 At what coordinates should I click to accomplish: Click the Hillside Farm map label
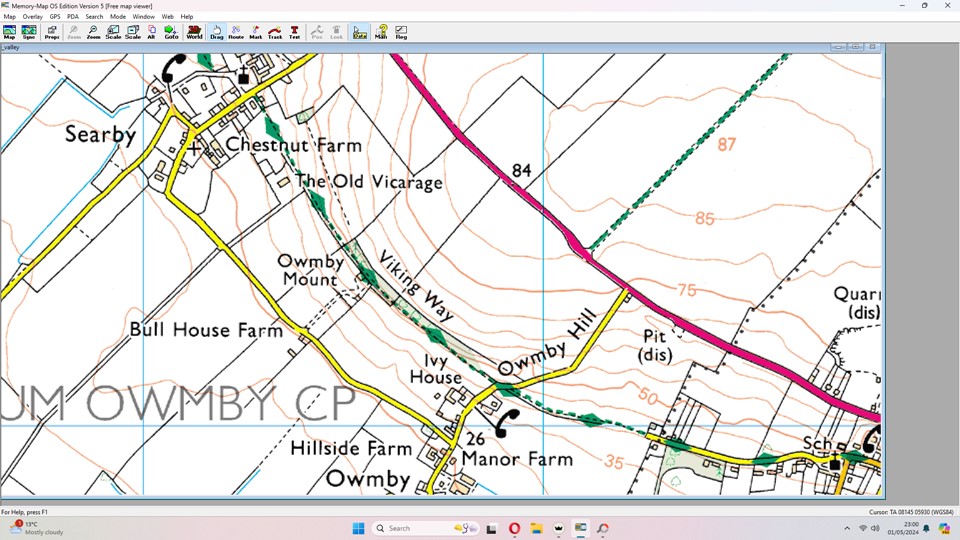click(x=351, y=448)
